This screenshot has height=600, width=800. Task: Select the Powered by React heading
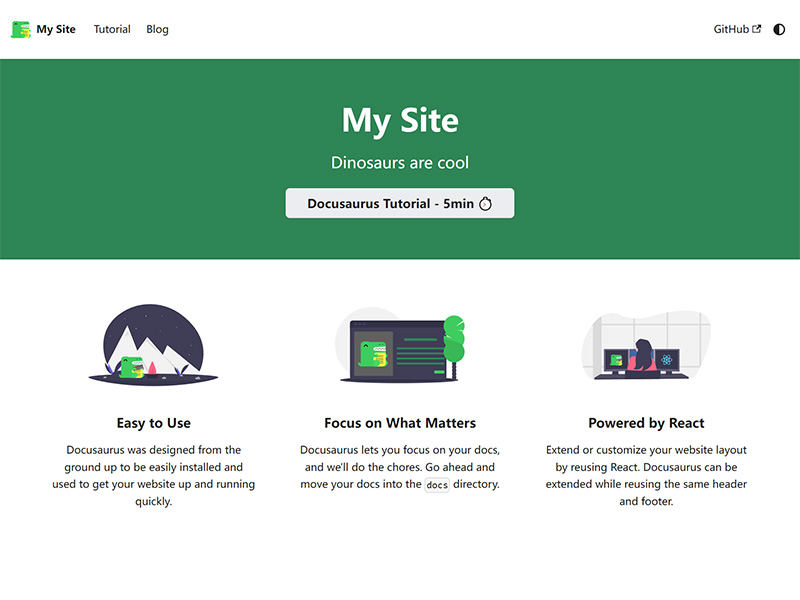(x=646, y=423)
